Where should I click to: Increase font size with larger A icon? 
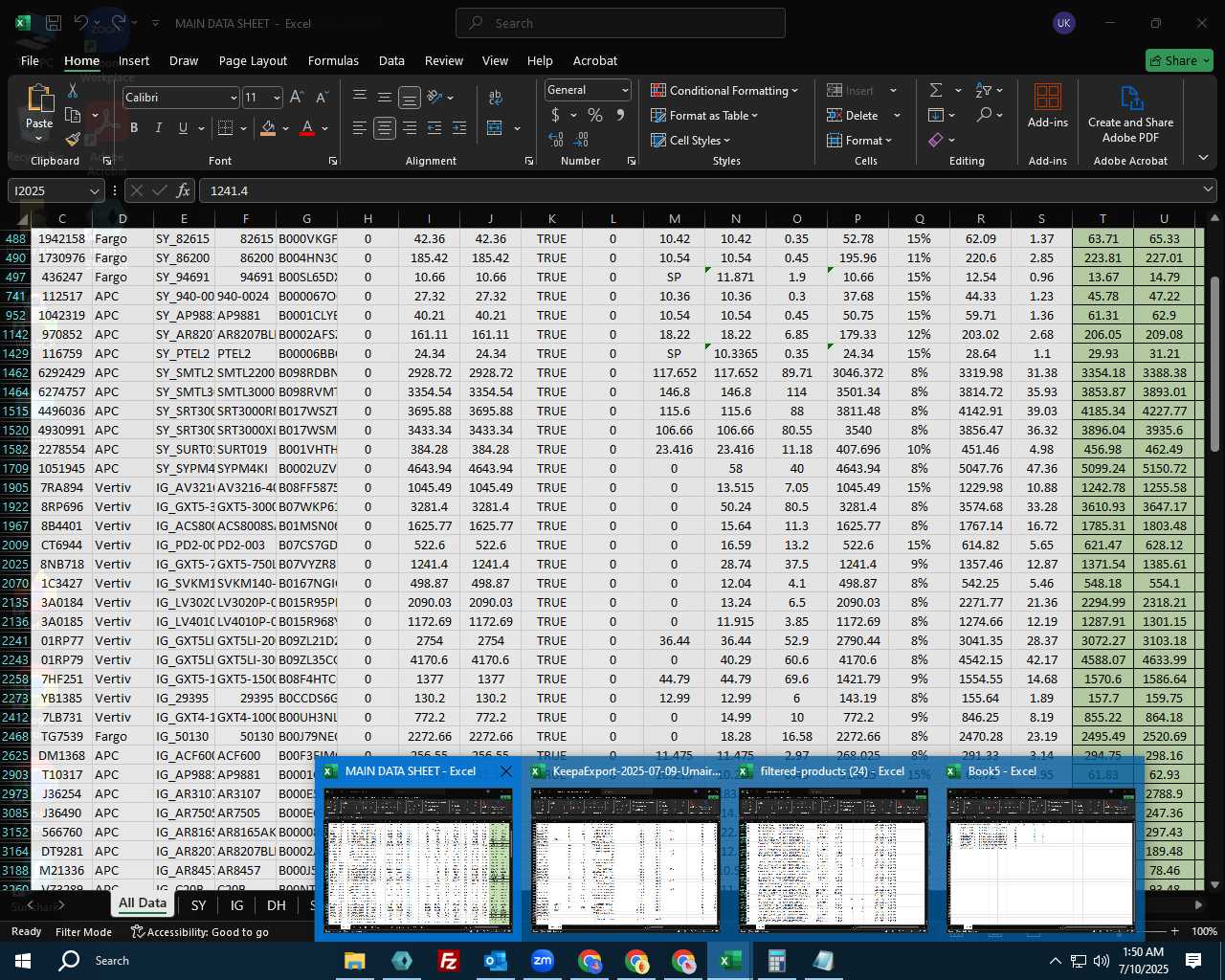tap(297, 98)
